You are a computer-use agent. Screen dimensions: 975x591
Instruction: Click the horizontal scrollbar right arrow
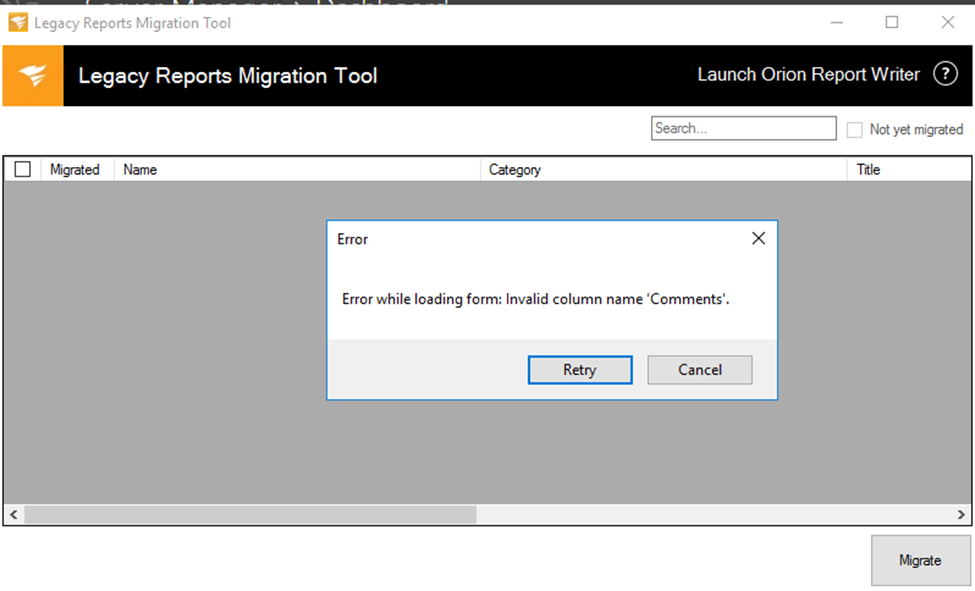[x=961, y=514]
